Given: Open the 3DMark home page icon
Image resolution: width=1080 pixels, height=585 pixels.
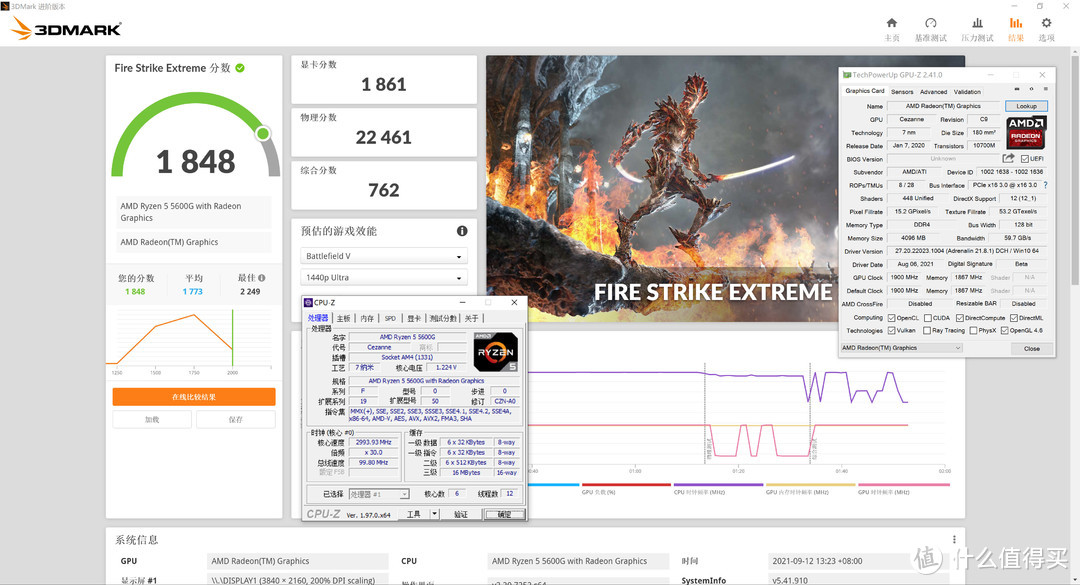Looking at the screenshot, I should (892, 23).
